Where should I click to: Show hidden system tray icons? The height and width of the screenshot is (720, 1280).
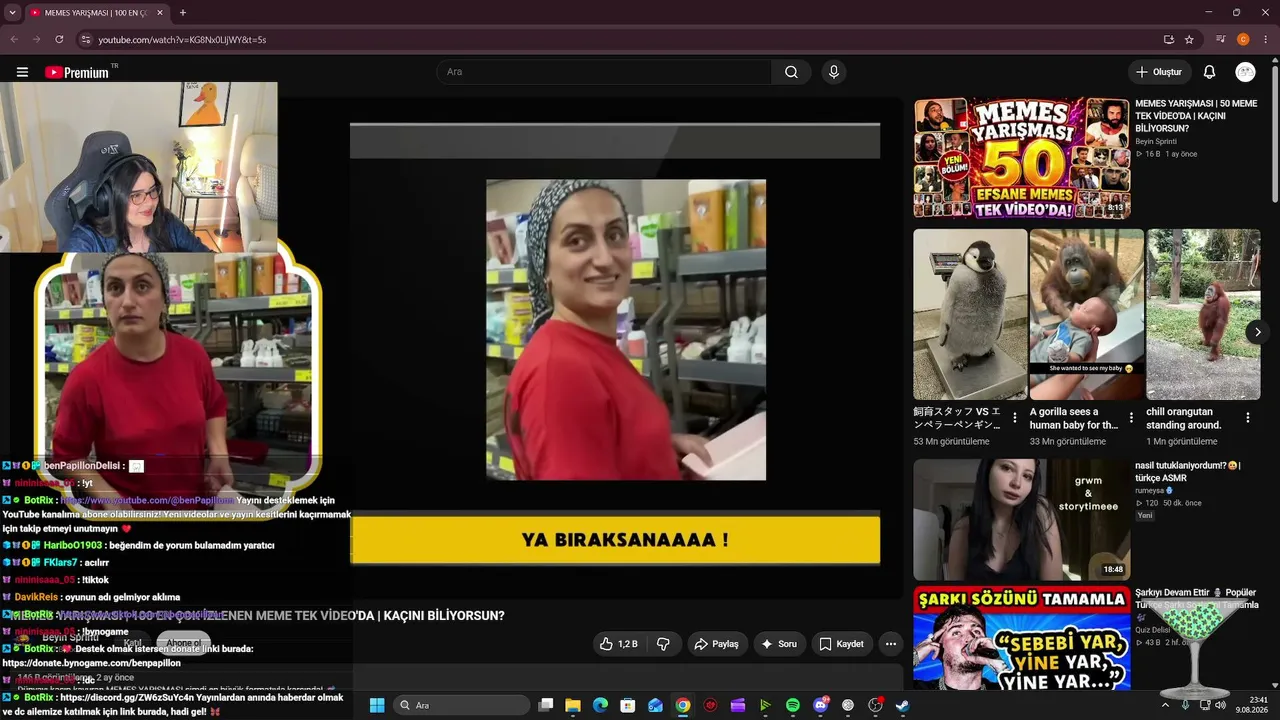pos(1165,705)
